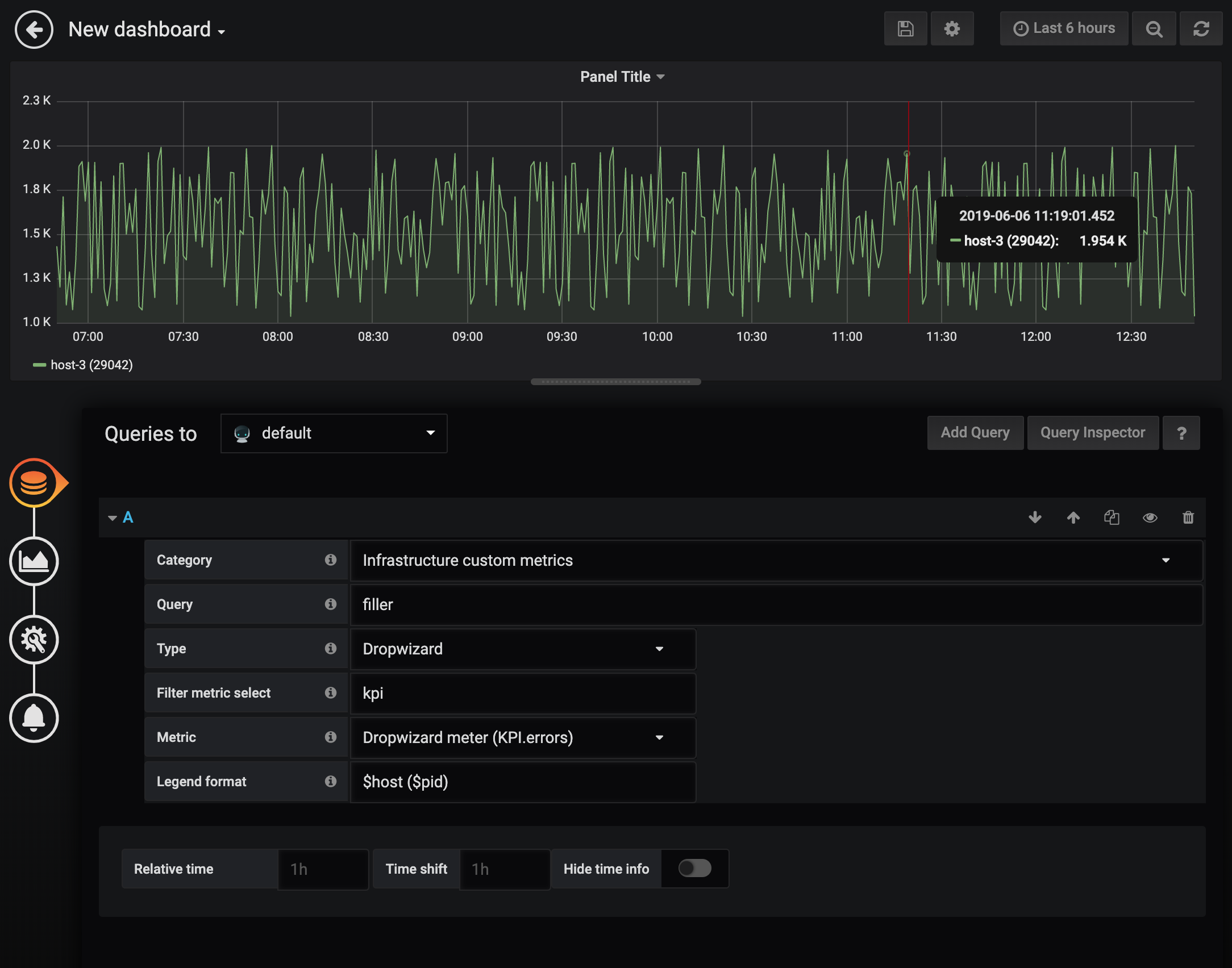1232x968 pixels.
Task: Click the back arrow icon
Action: 34,30
